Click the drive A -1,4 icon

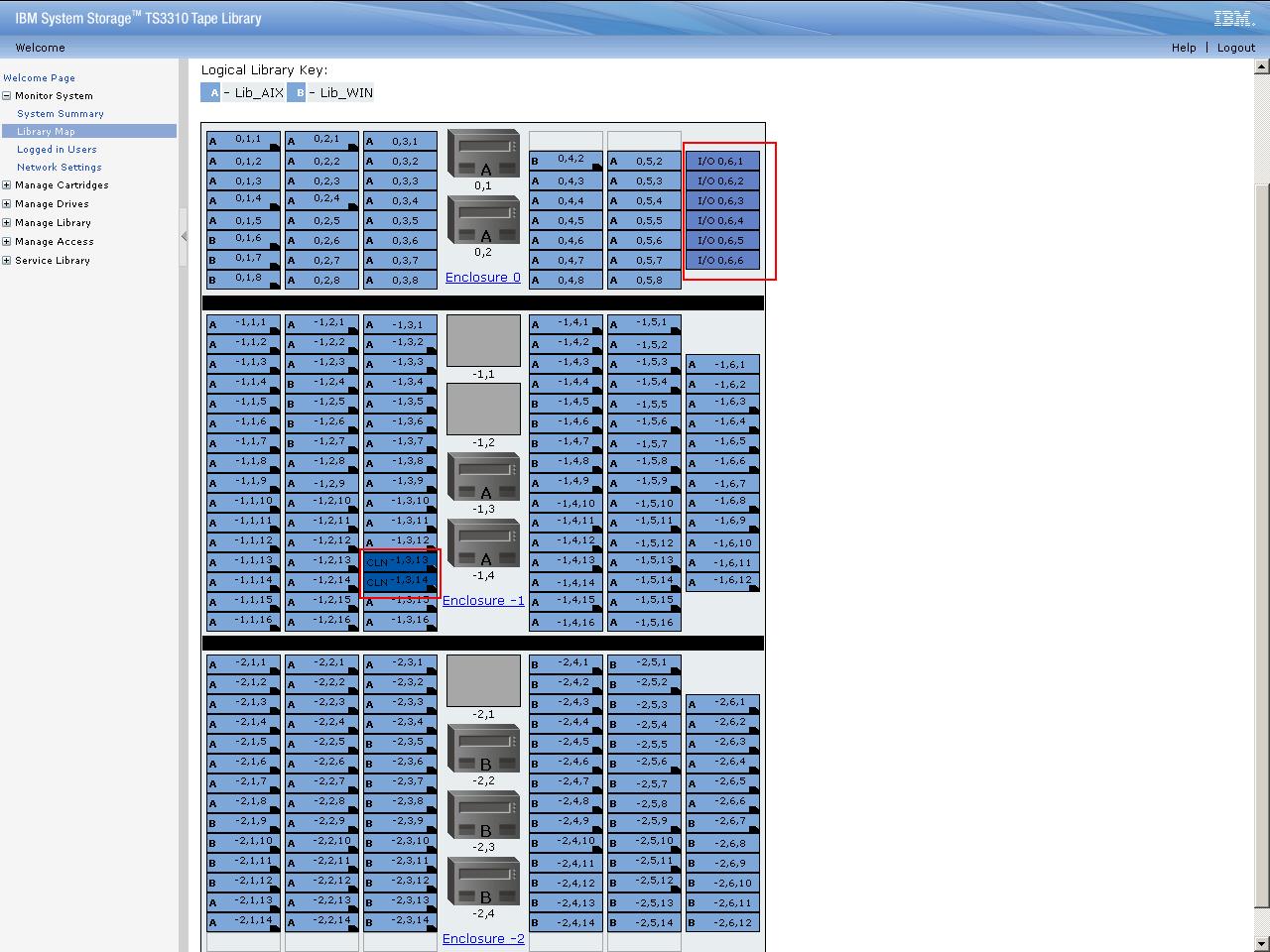[482, 544]
